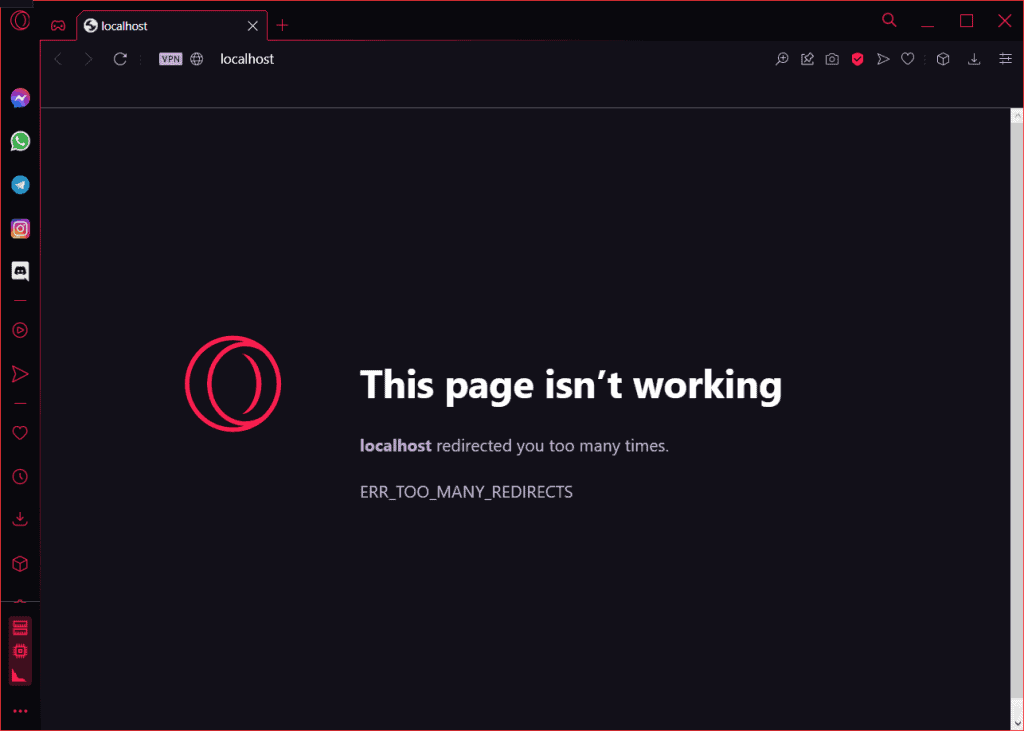The height and width of the screenshot is (731, 1024).
Task: Select the localhost tab
Action: [x=172, y=26]
